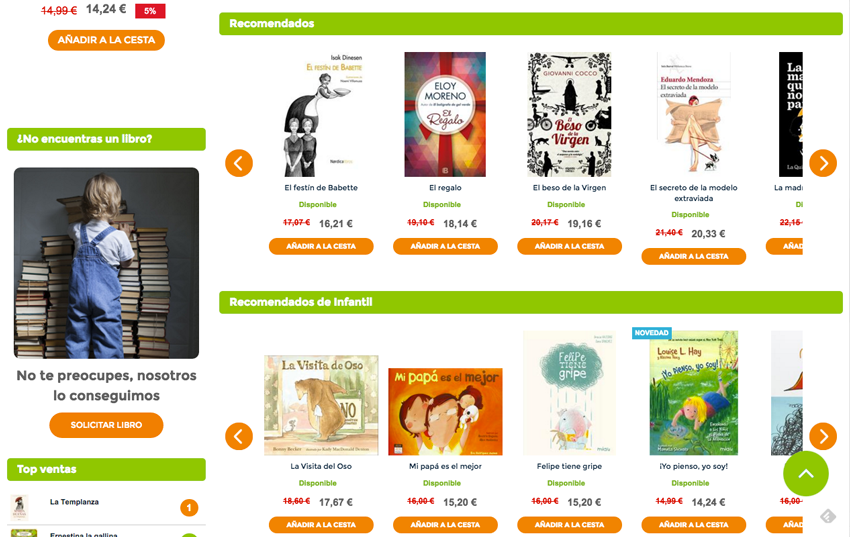The width and height of the screenshot is (850, 537).
Task: Add El festín de Babette to basket
Action: (321, 246)
